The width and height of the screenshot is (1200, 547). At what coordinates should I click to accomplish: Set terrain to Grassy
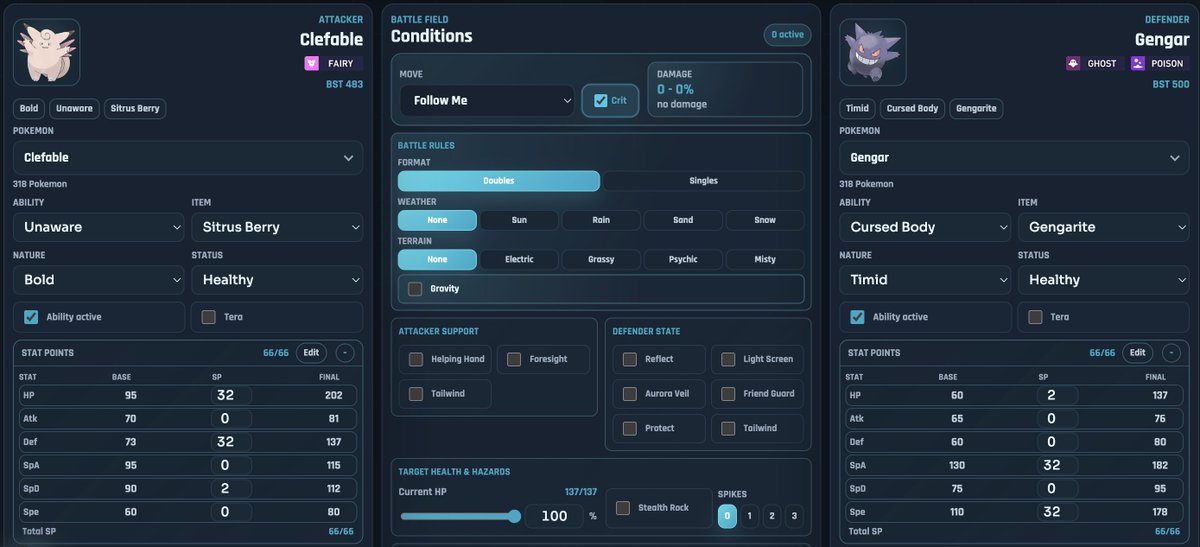(601, 259)
